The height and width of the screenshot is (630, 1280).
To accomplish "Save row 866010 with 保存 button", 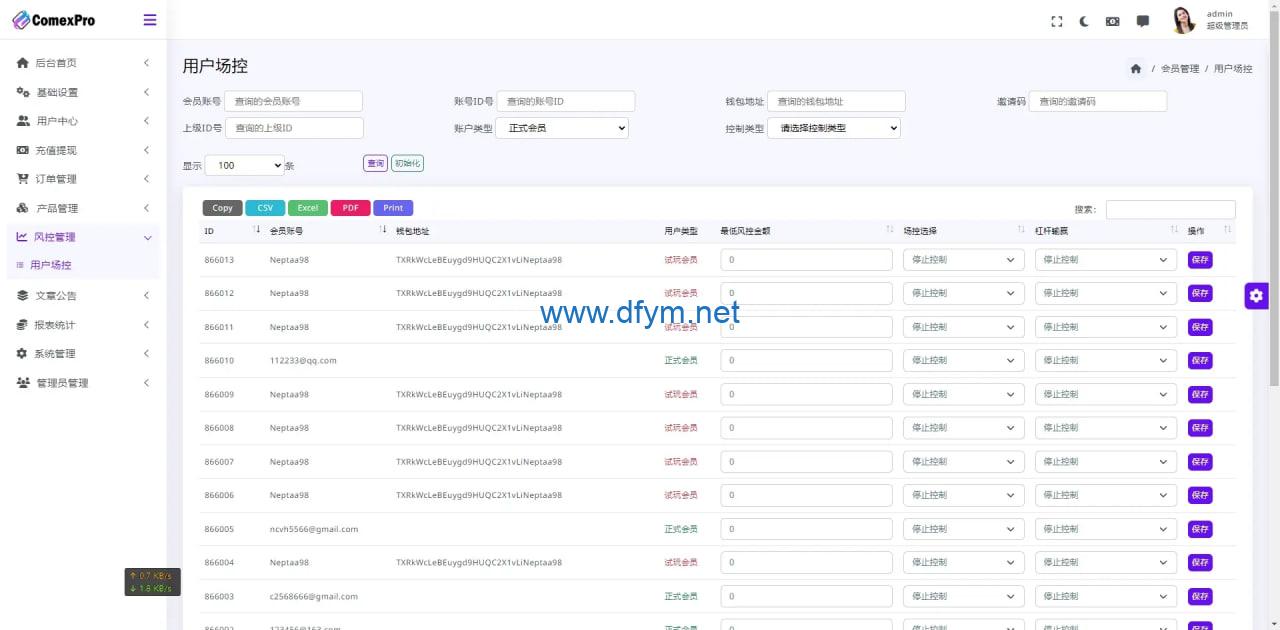I will pos(1200,361).
